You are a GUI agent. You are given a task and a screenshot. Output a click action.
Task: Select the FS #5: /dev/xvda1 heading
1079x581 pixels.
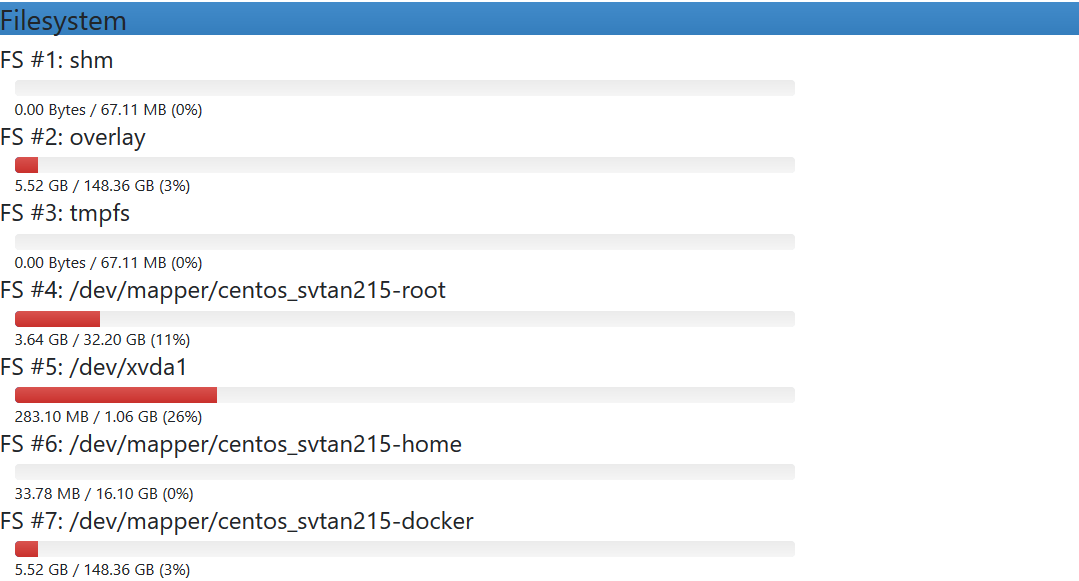point(94,368)
